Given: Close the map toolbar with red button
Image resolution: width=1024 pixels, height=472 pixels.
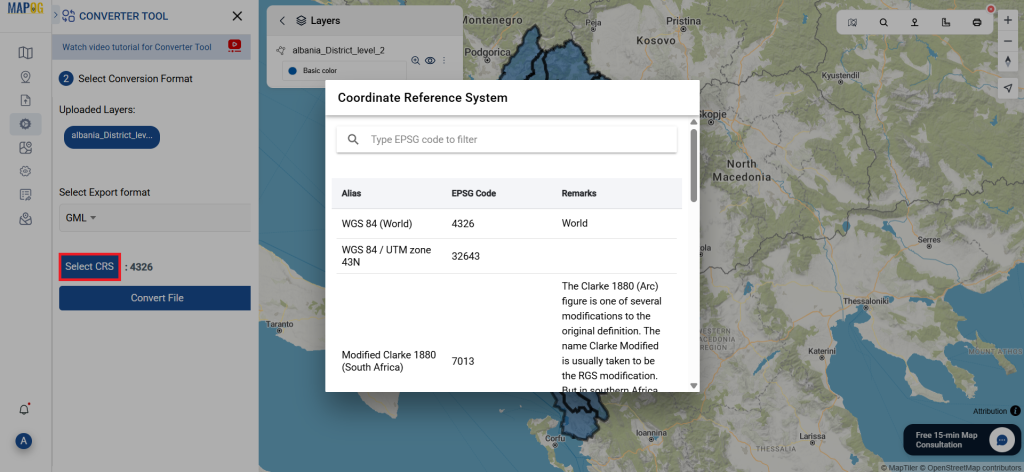Looking at the screenshot, I should [991, 9].
